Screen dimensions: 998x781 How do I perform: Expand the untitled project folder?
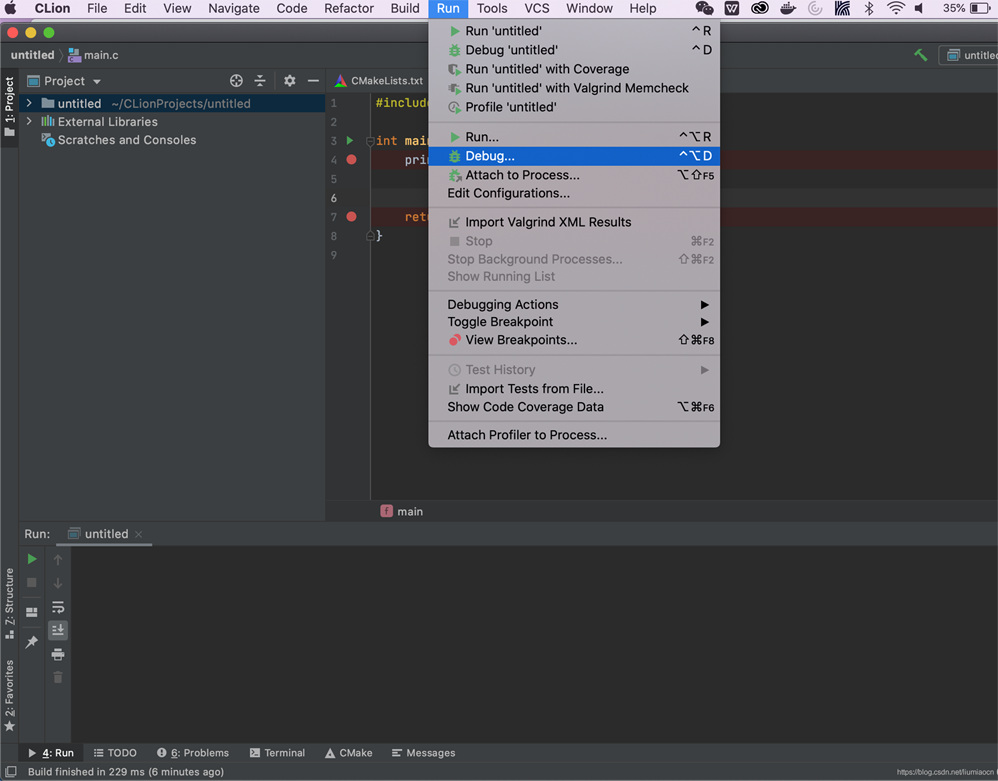(29, 103)
